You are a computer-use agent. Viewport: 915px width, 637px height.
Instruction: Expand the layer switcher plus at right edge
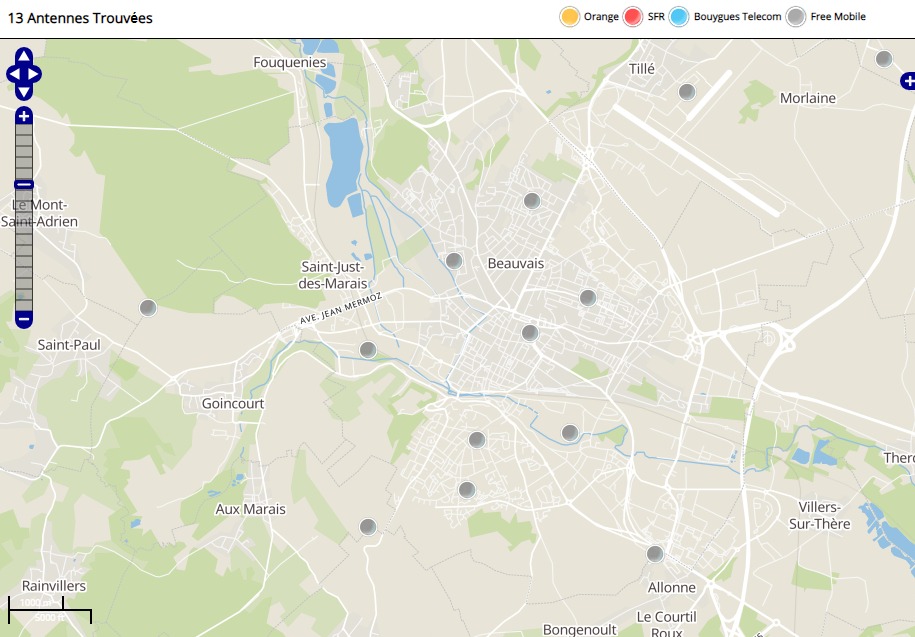907,80
